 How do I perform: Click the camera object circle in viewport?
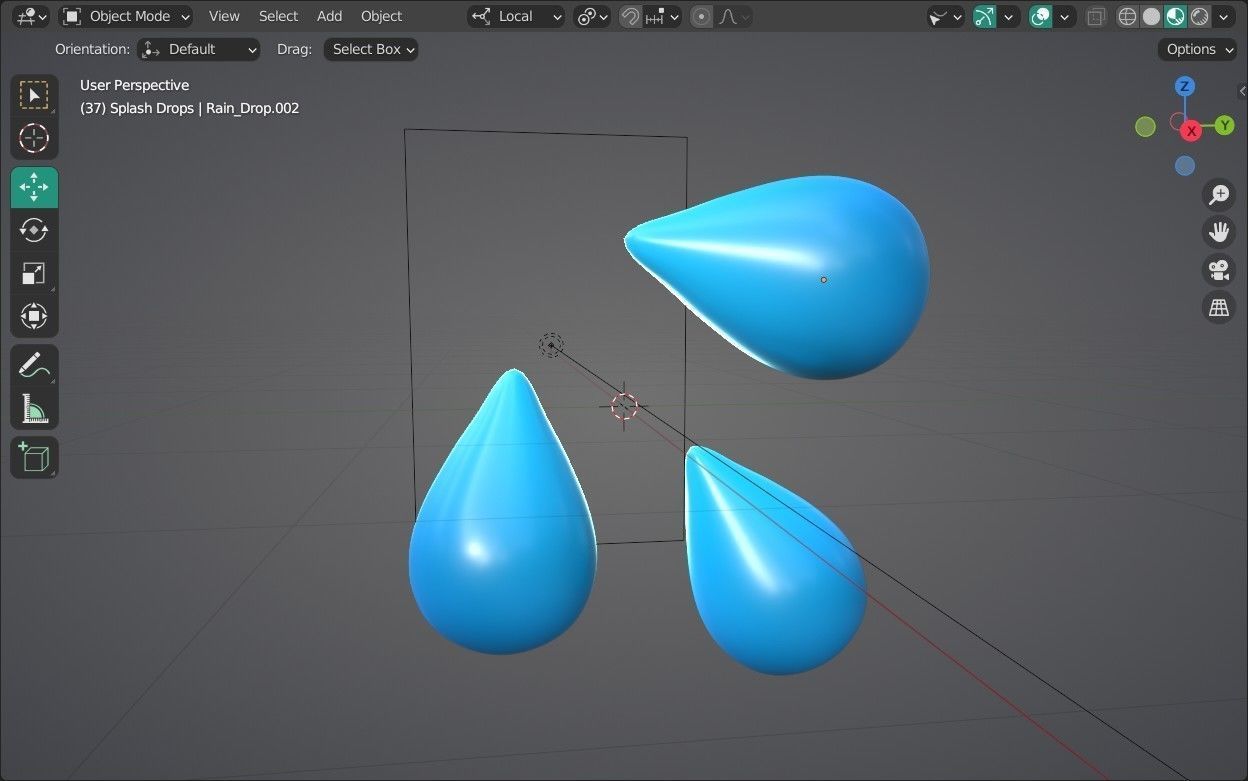pyautogui.click(x=551, y=345)
